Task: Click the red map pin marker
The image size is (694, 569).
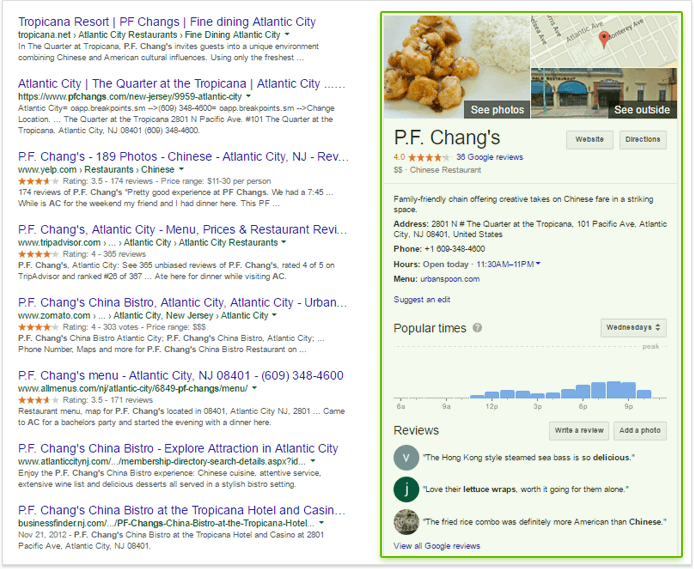Action: pos(603,39)
